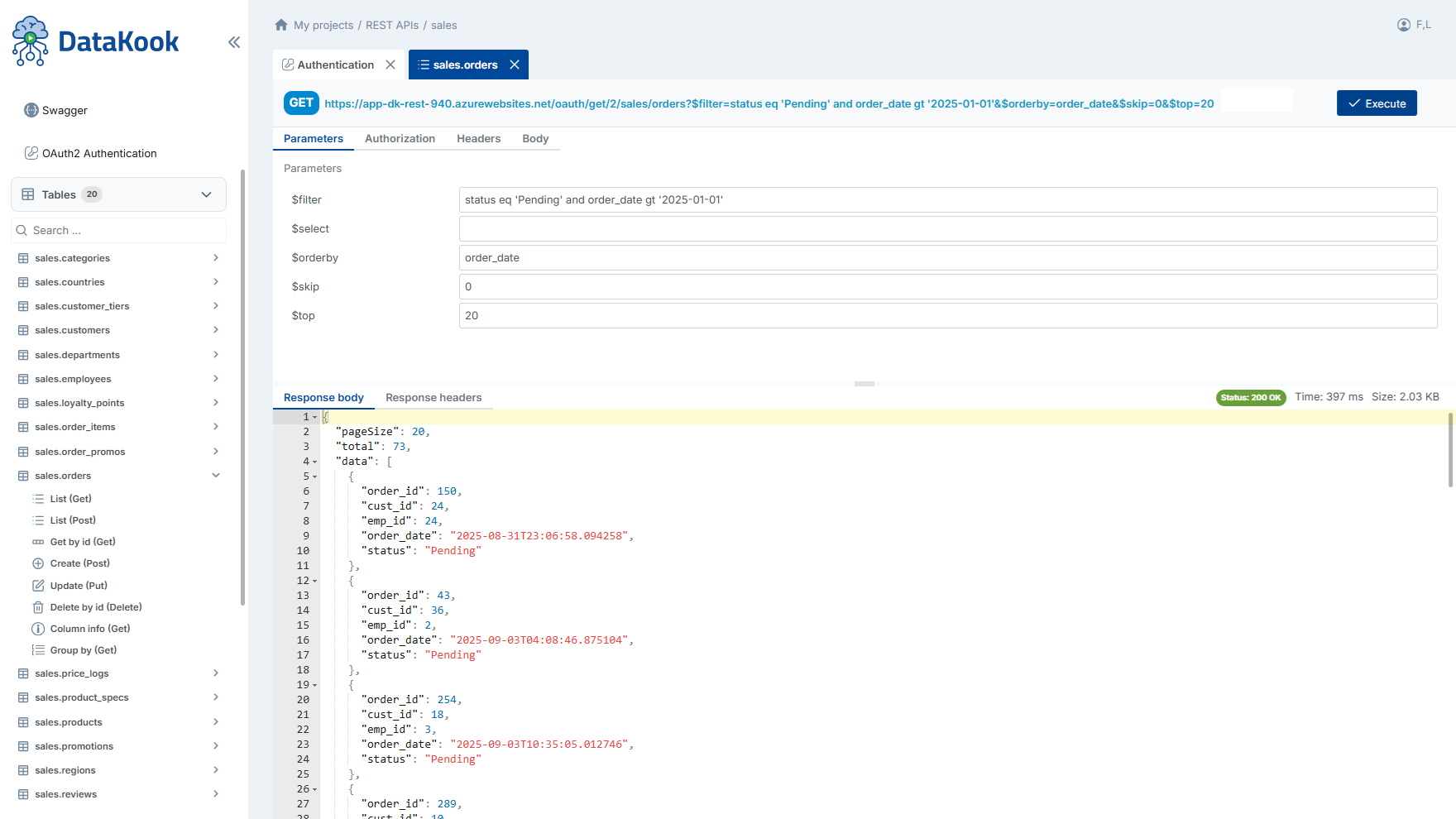This screenshot has height=819, width=1456.
Task: Open the Response headers tab
Action: tap(433, 398)
